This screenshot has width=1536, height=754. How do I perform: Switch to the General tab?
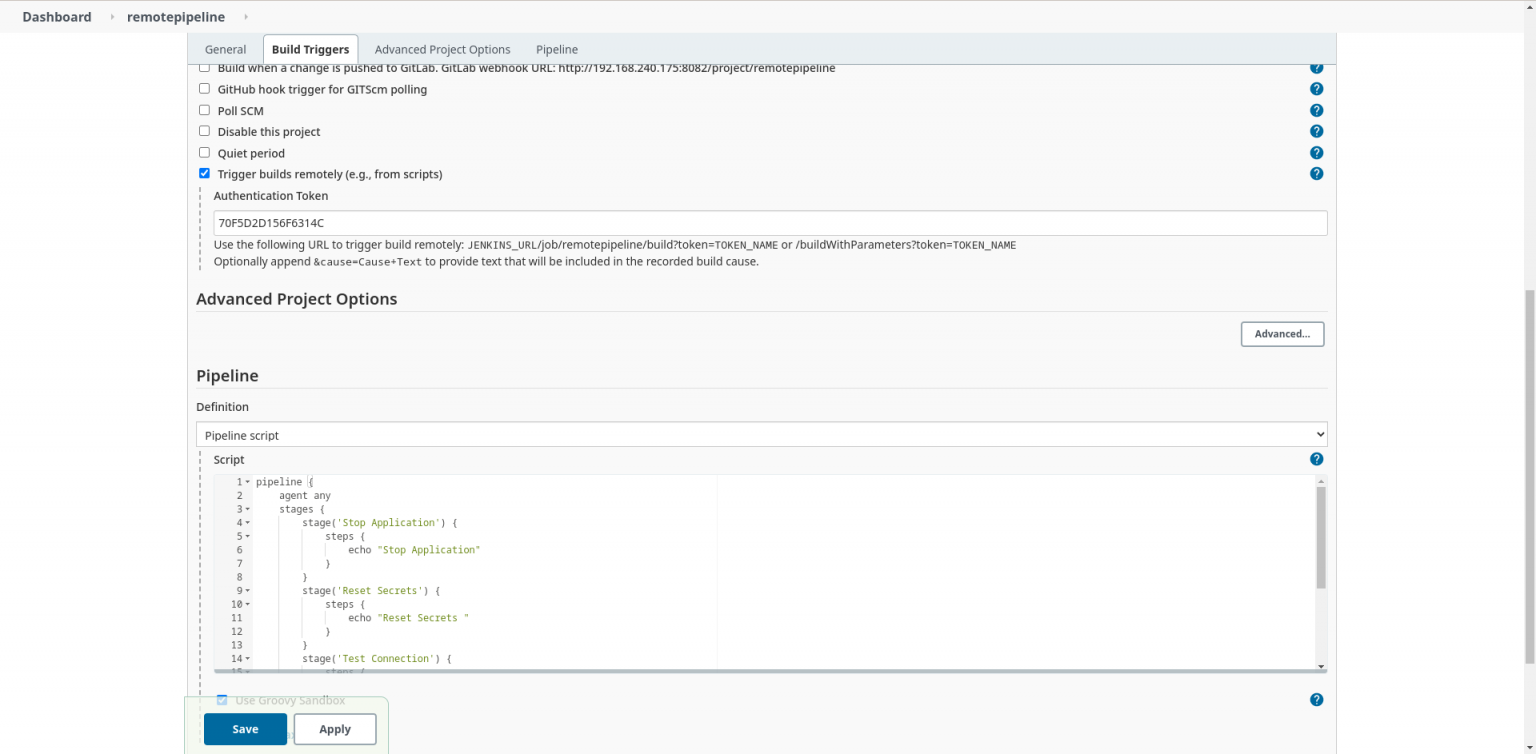225,49
